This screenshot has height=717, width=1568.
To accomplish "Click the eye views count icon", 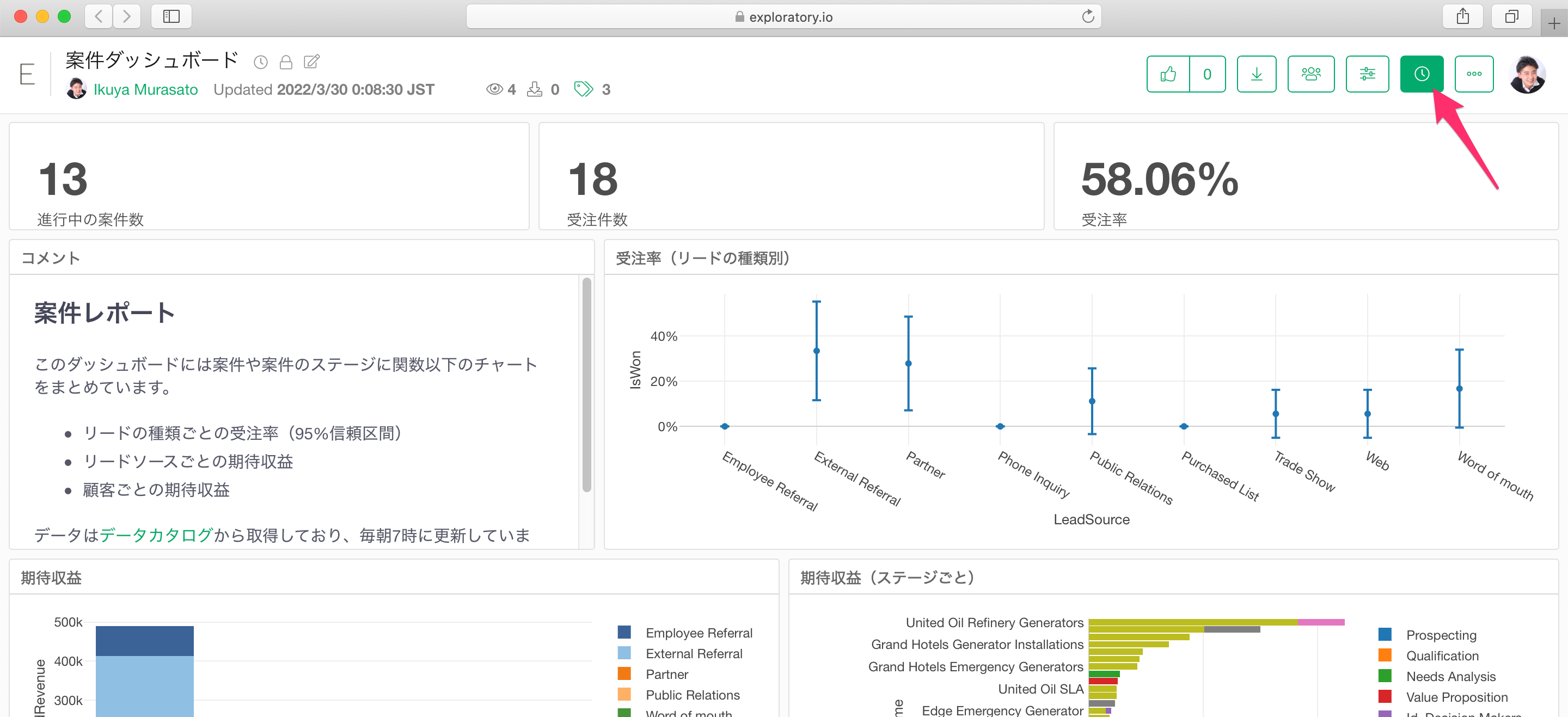I will coord(494,89).
